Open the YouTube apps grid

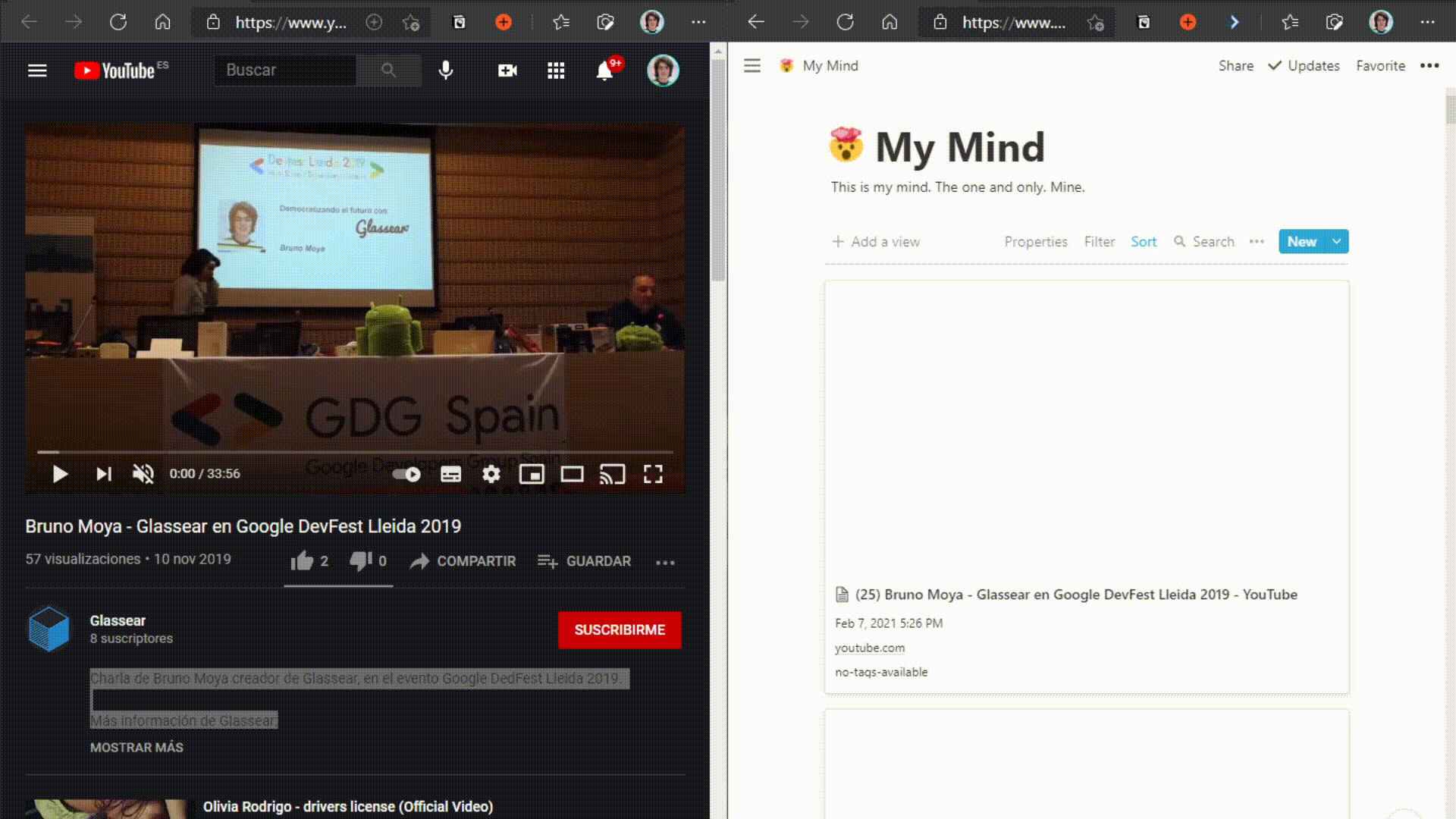click(x=556, y=71)
